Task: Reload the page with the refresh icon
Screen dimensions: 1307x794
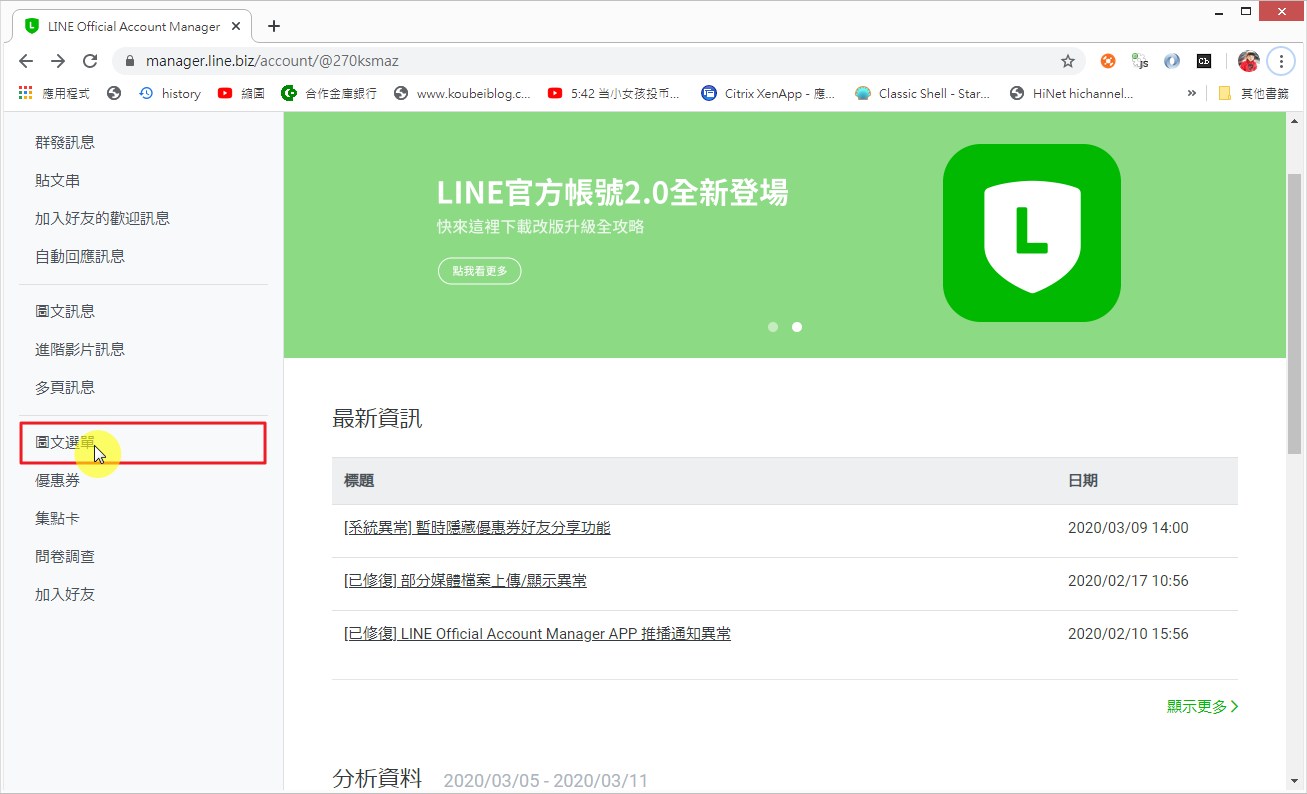Action: coord(90,60)
